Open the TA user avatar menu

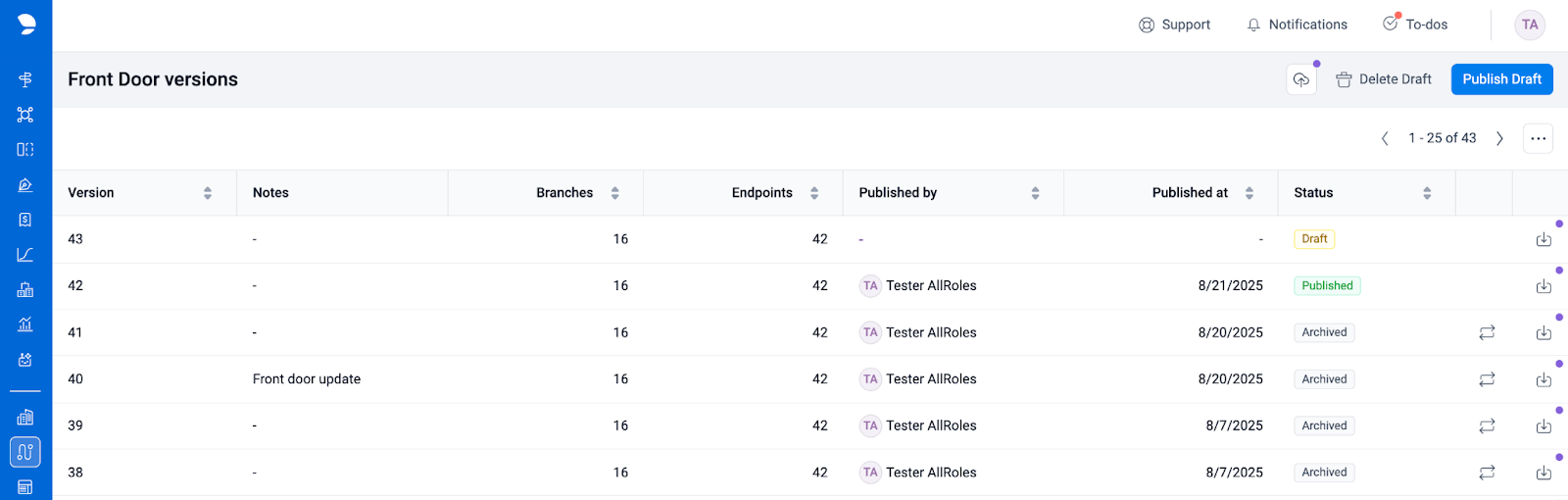(1529, 25)
